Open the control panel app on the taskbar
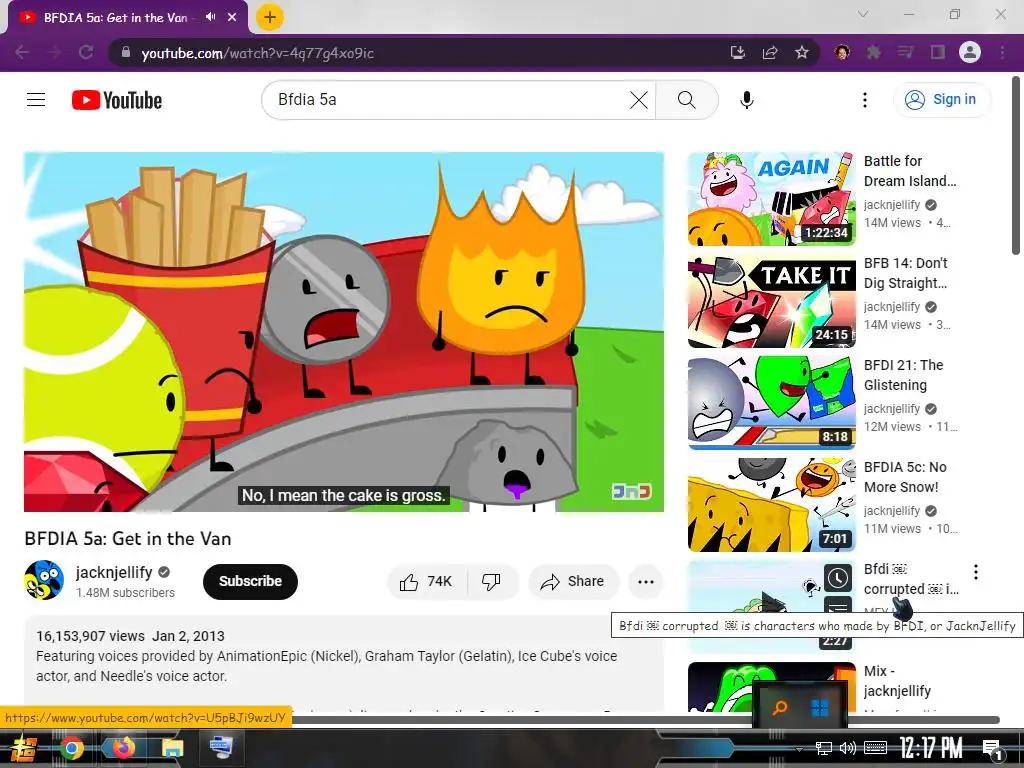 [221, 748]
